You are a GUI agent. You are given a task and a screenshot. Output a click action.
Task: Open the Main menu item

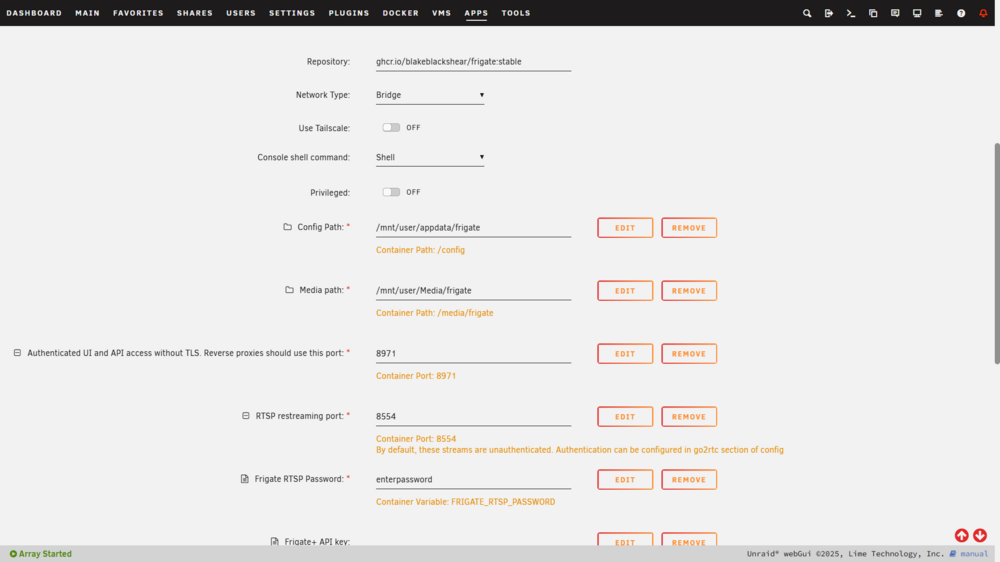click(87, 13)
